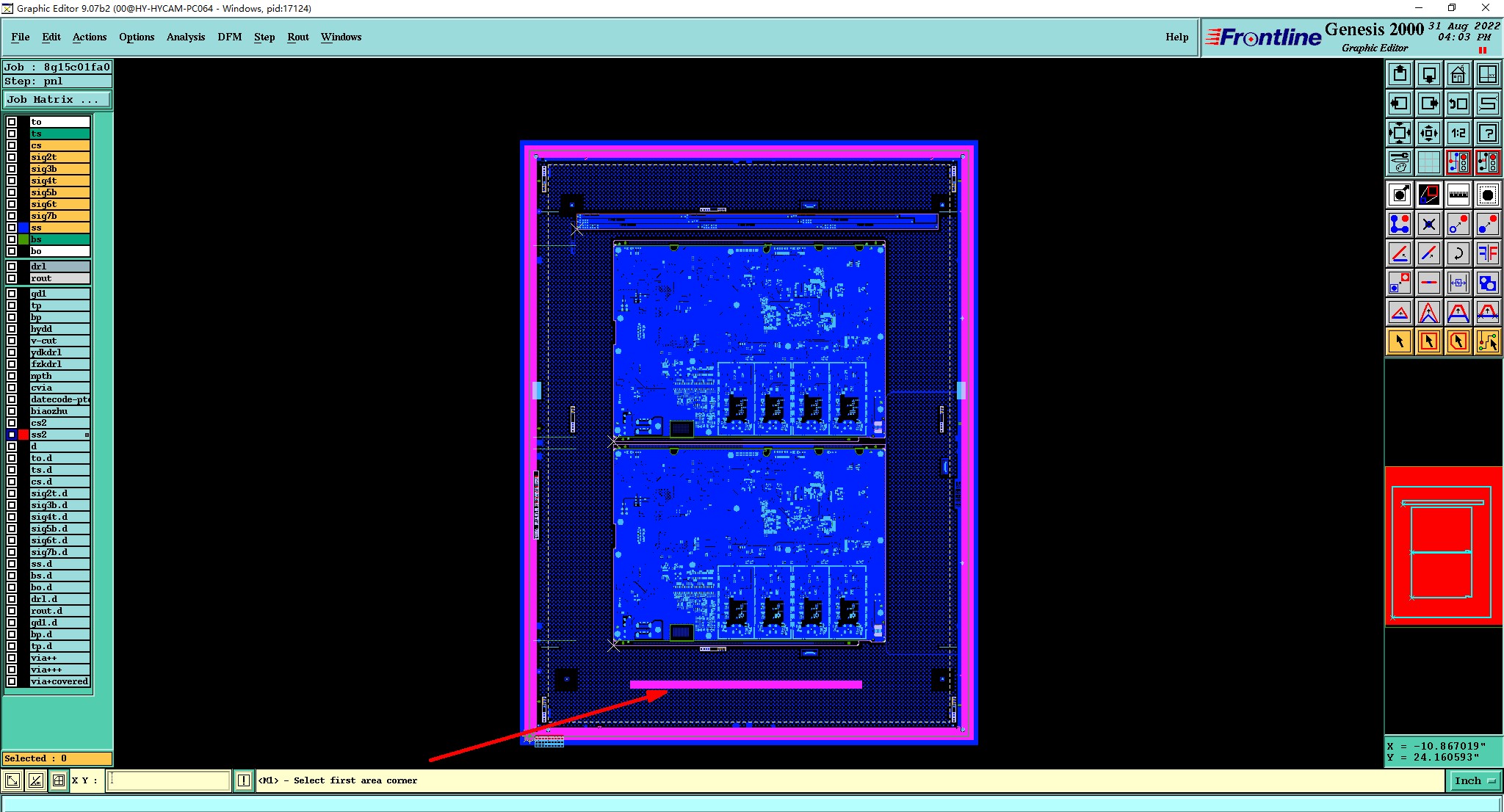The width and height of the screenshot is (1504, 812).
Task: Click the mirror F flip tool
Action: (x=1487, y=253)
